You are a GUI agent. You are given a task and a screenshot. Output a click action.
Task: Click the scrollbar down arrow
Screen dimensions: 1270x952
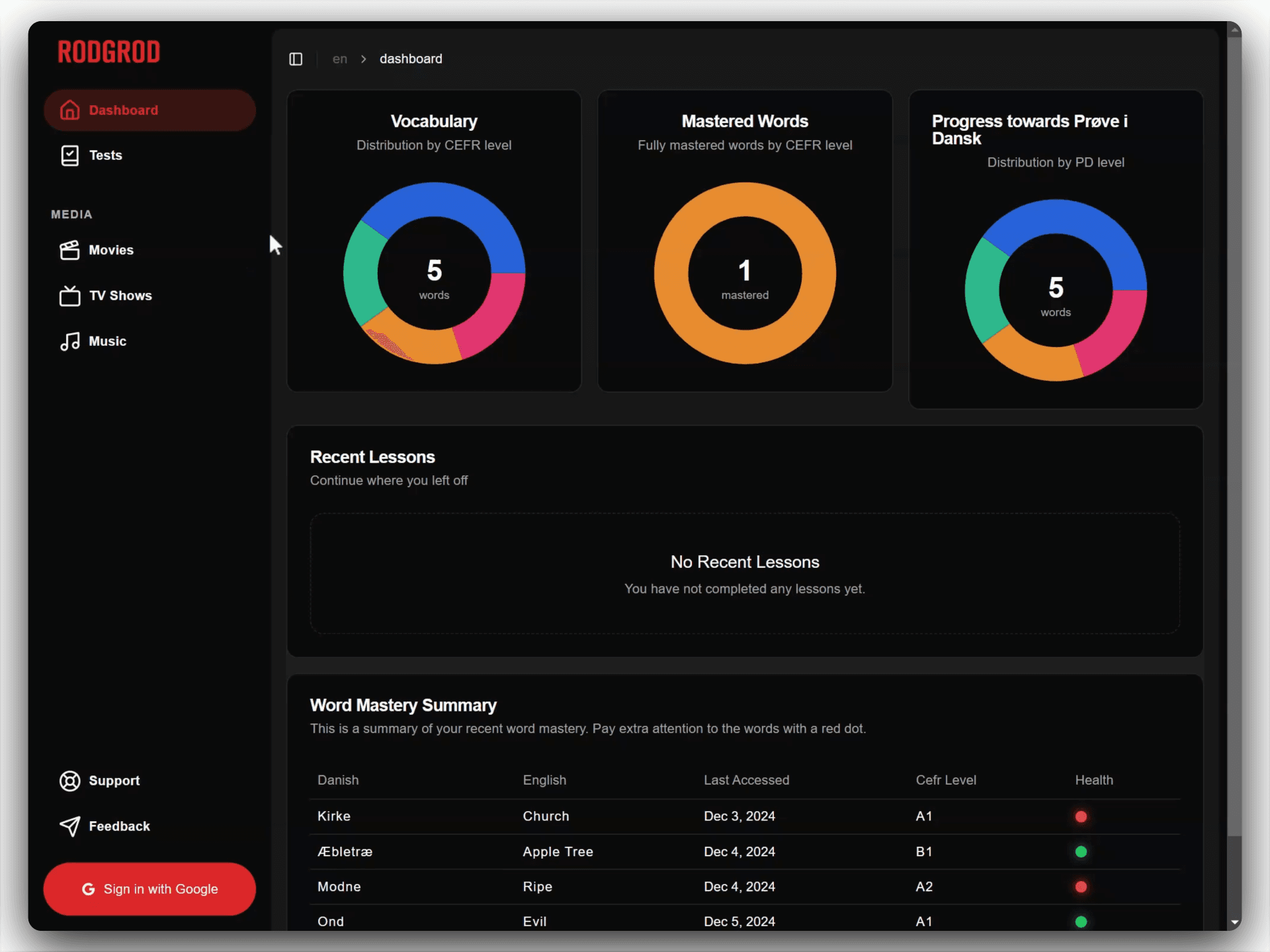pos(1234,922)
